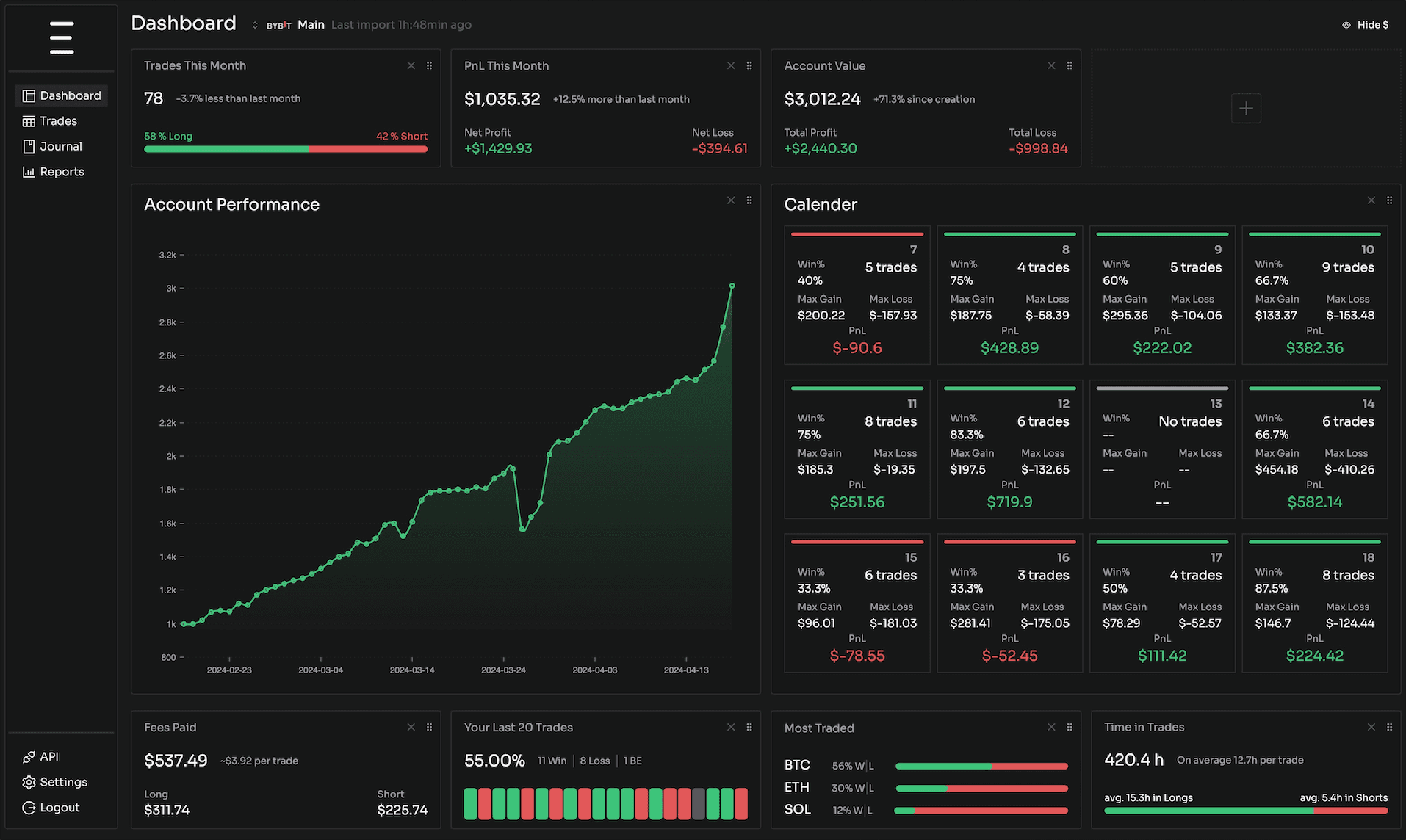Close the Account Value widget

1051,65
